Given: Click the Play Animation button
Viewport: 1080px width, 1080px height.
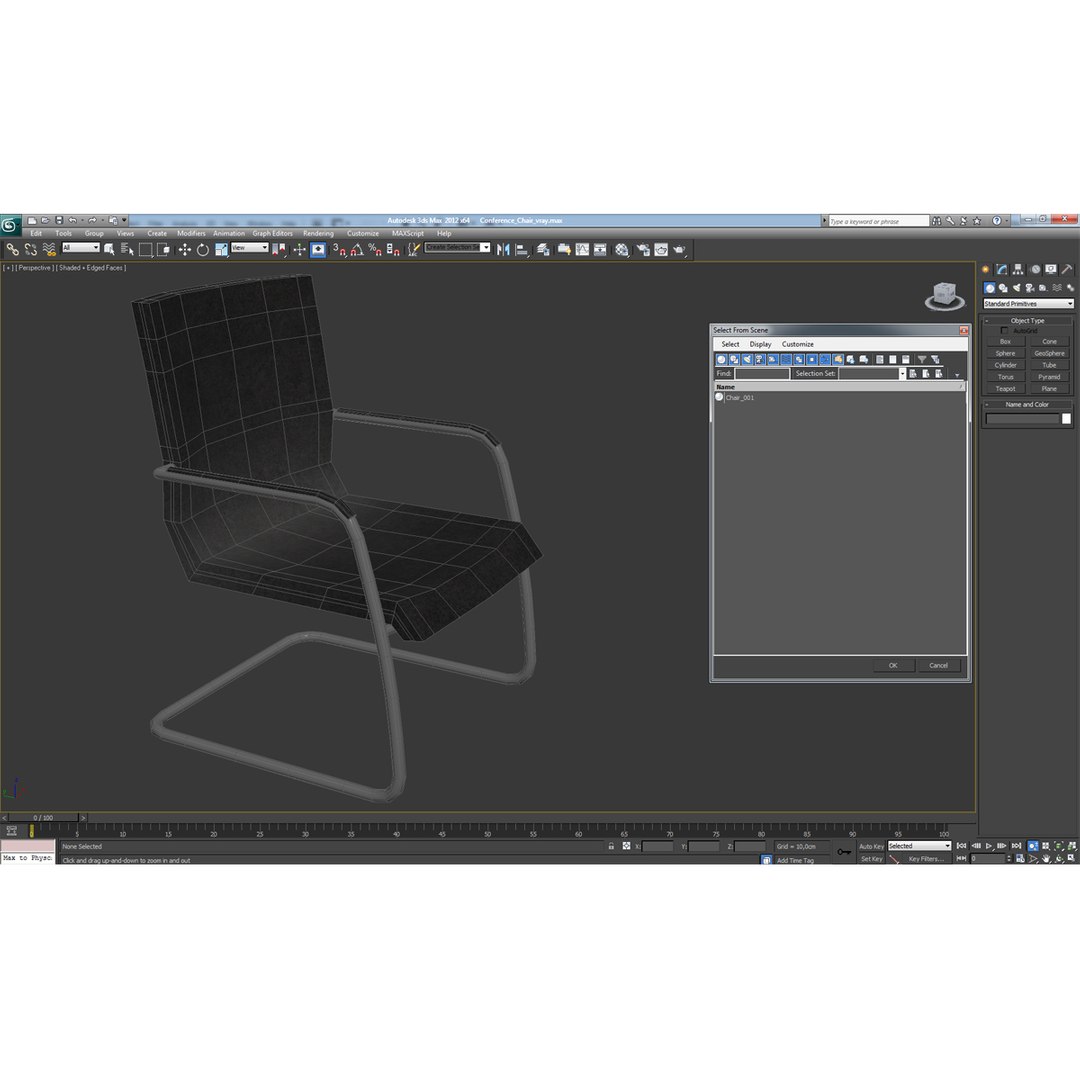Looking at the screenshot, I should [989, 846].
